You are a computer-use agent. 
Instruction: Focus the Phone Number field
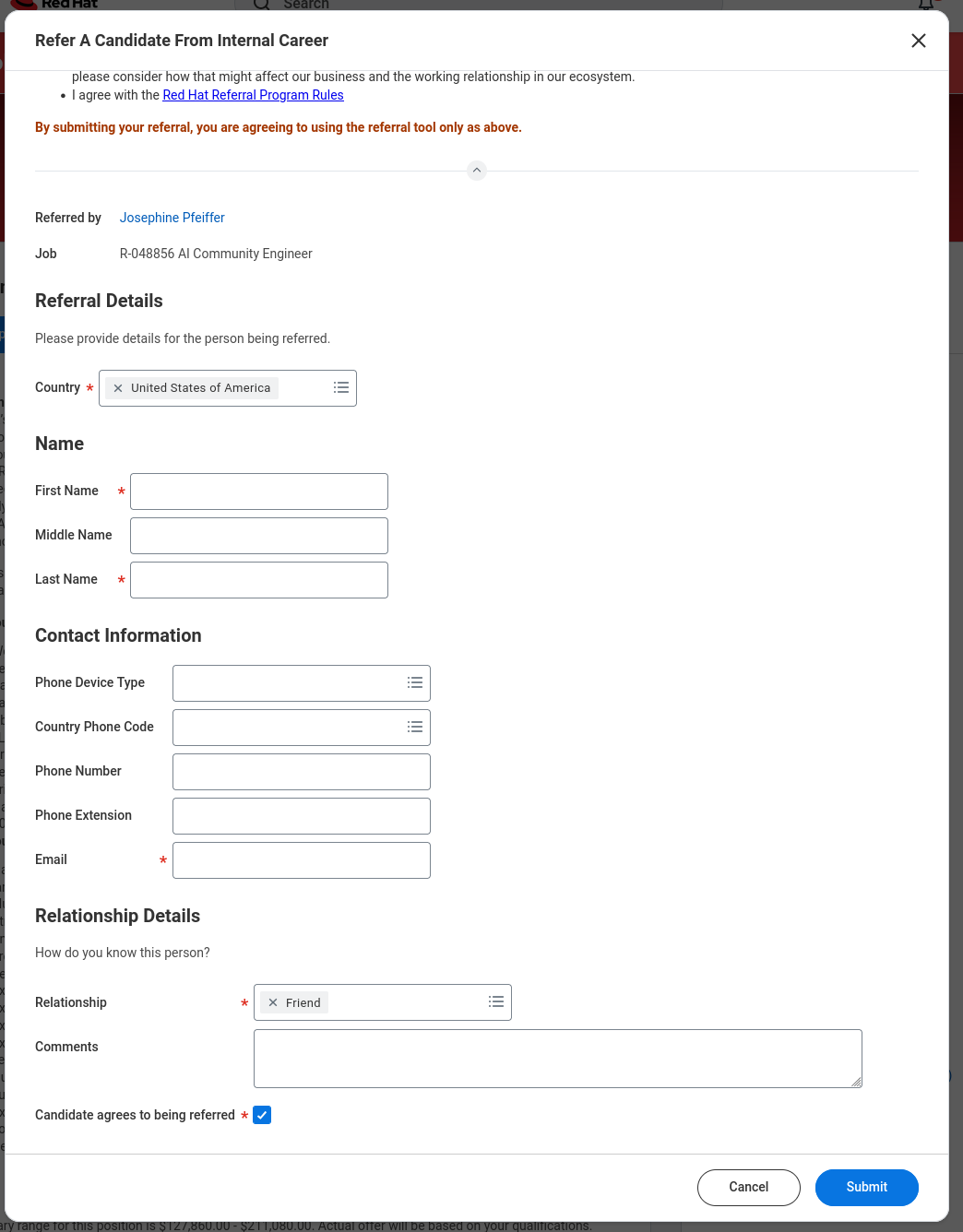tap(302, 772)
